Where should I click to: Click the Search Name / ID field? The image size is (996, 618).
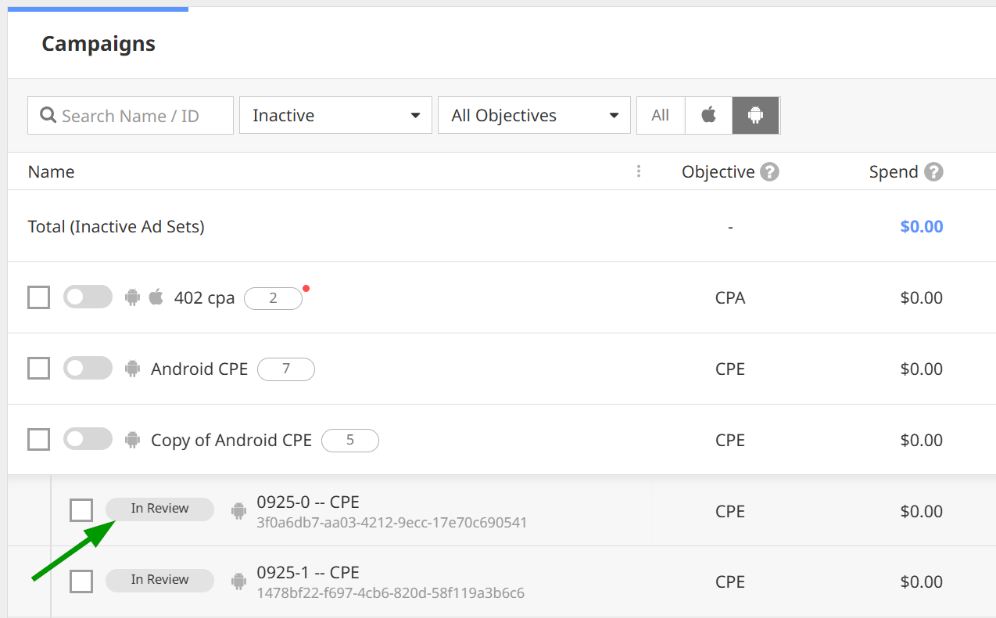tap(140, 116)
